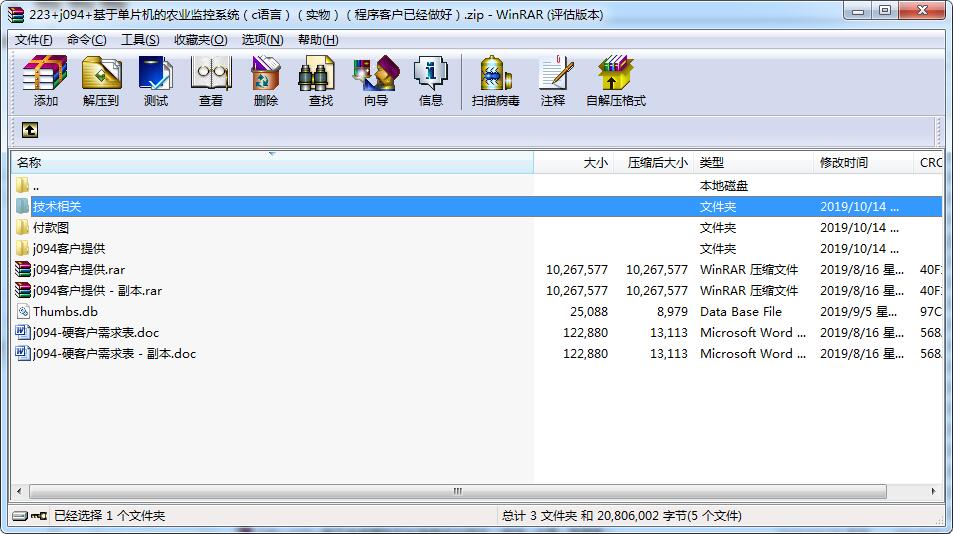Click the 查看 (View) toolbar icon

(211, 74)
